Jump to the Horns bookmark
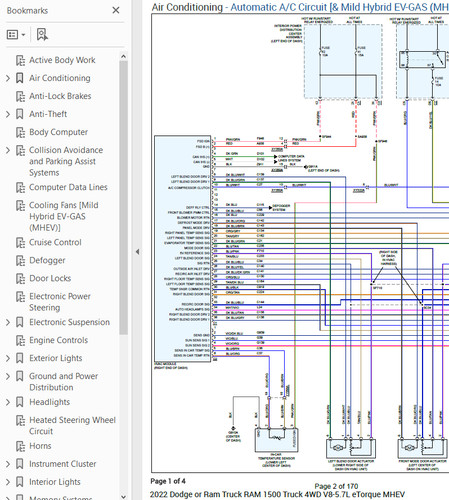The image size is (449, 500). point(40,446)
